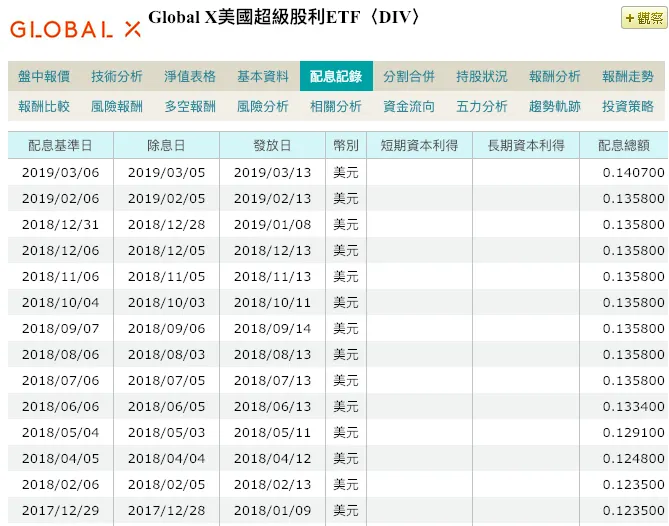The image size is (669, 526).
Task: Click the 短期資本利得 column header
Action: click(x=419, y=145)
